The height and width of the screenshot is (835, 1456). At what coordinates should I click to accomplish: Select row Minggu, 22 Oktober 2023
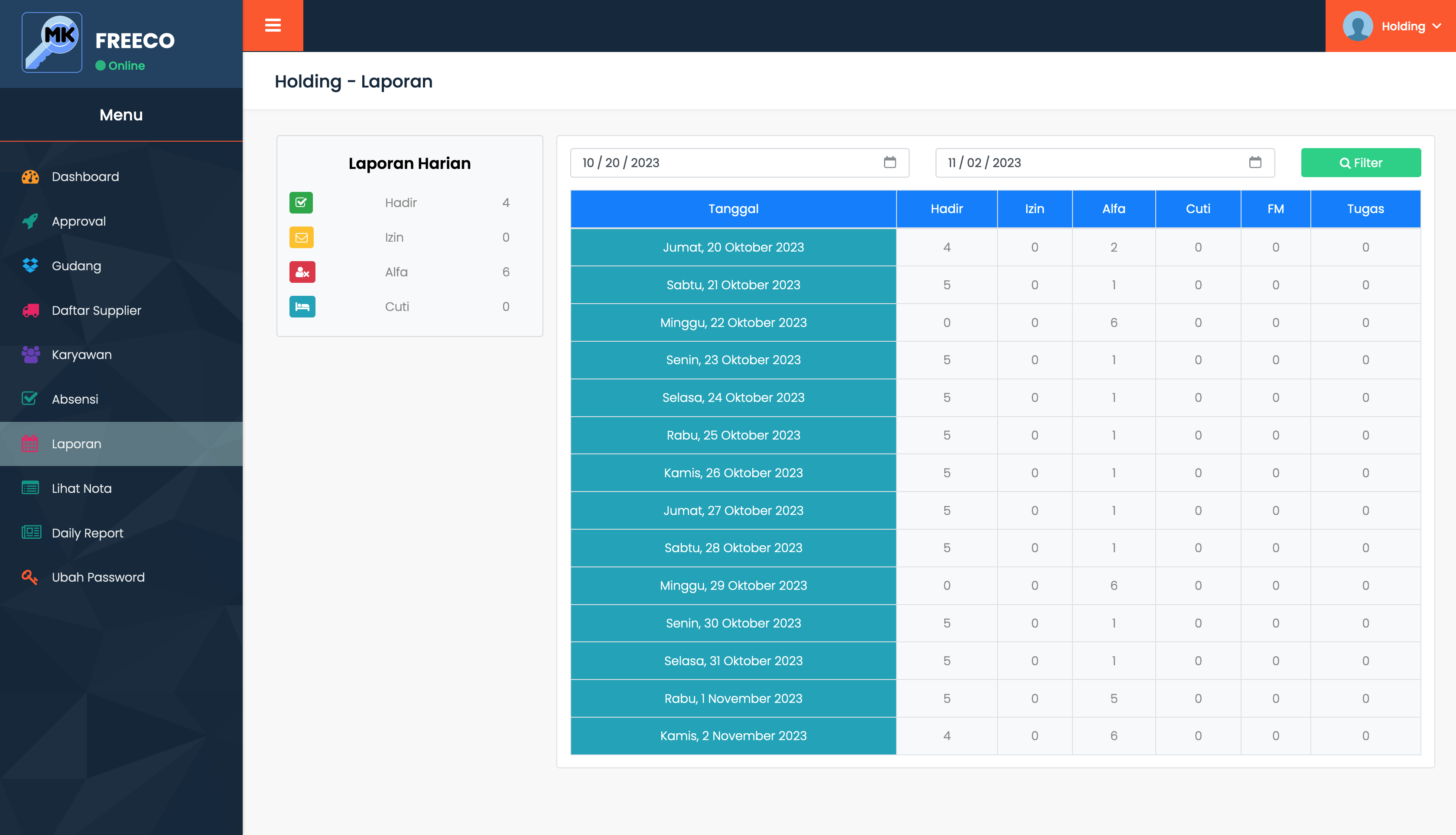click(x=995, y=322)
